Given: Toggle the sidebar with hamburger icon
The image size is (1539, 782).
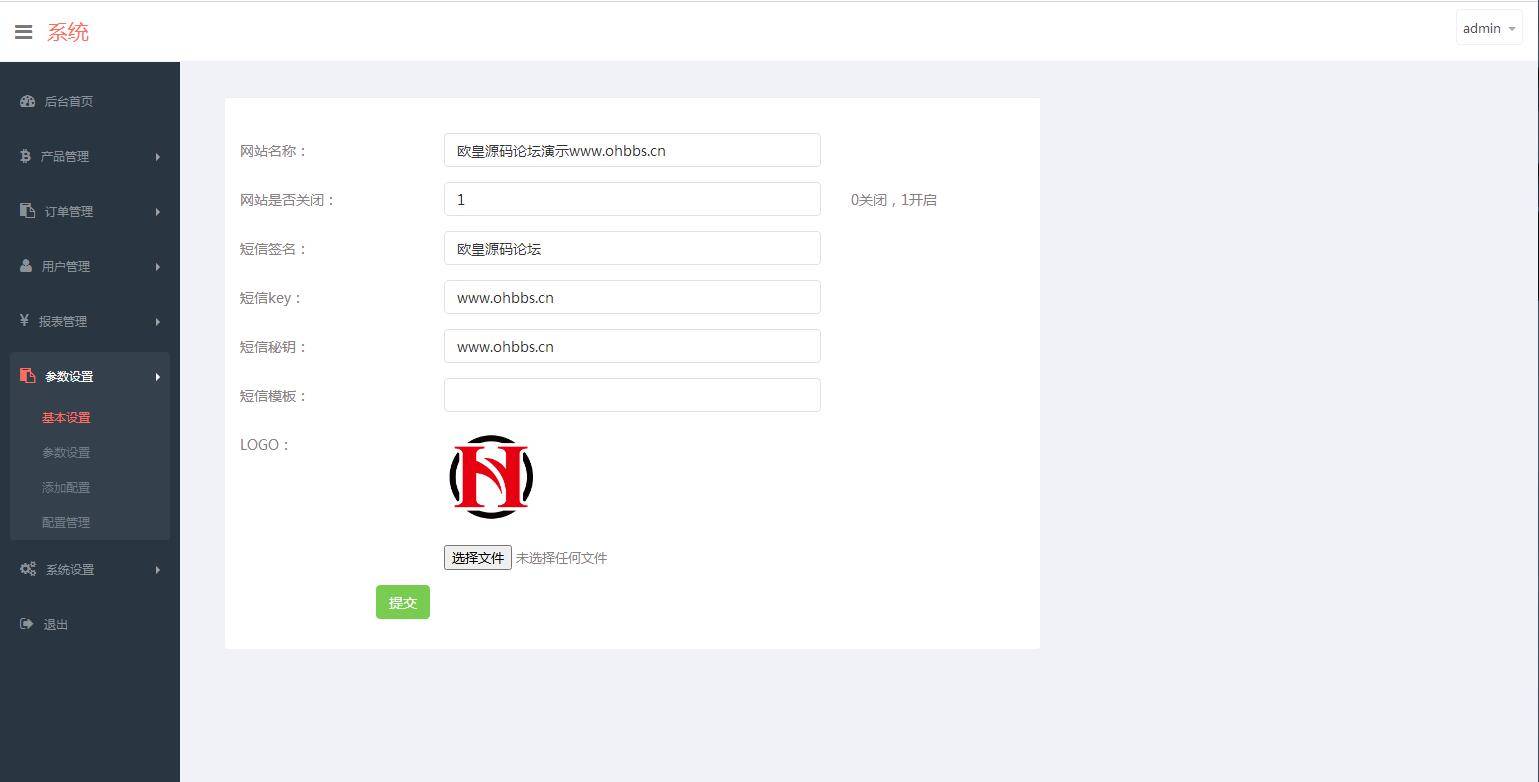Looking at the screenshot, I should point(24,31).
